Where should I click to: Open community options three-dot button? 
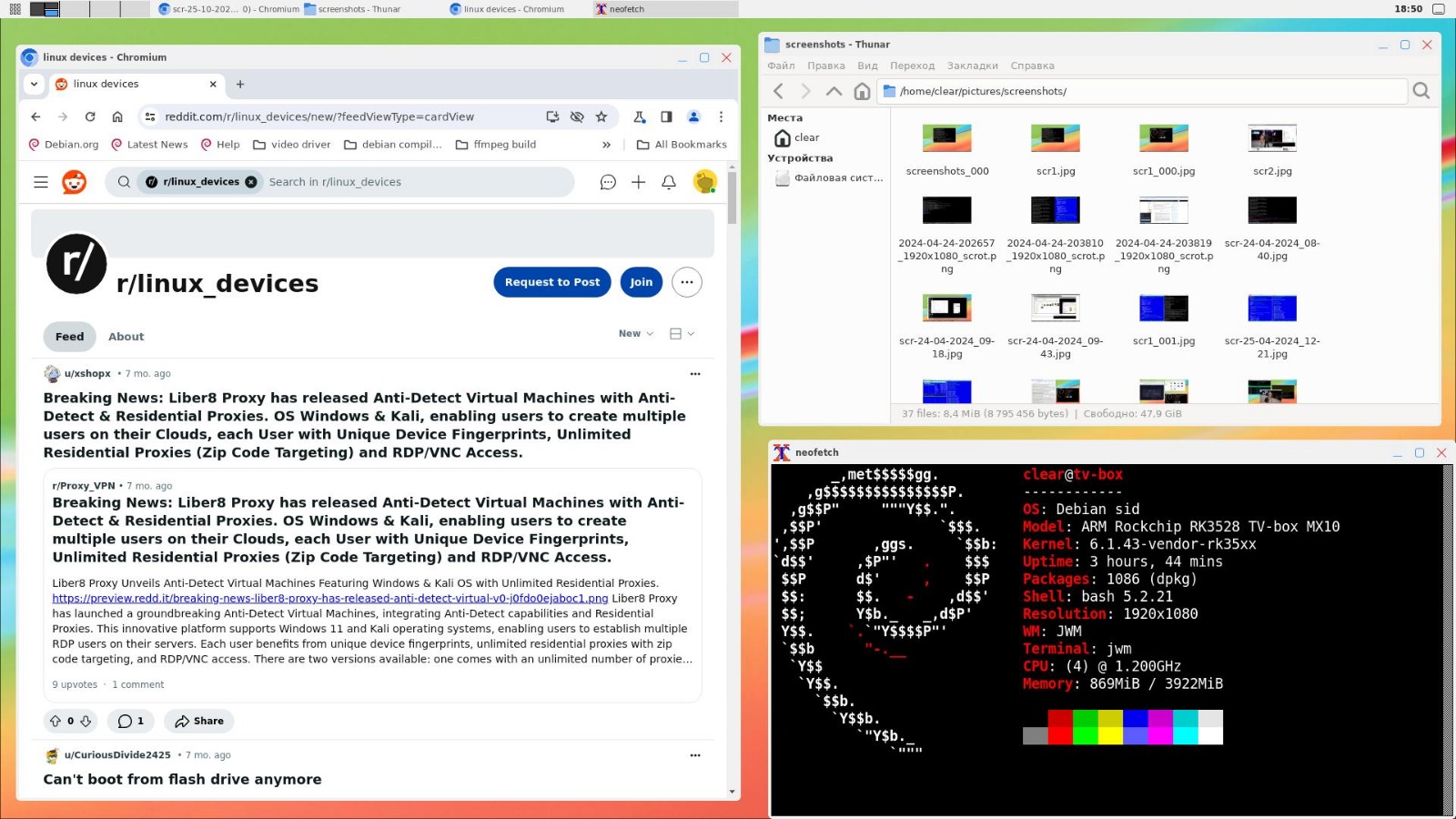pos(687,282)
